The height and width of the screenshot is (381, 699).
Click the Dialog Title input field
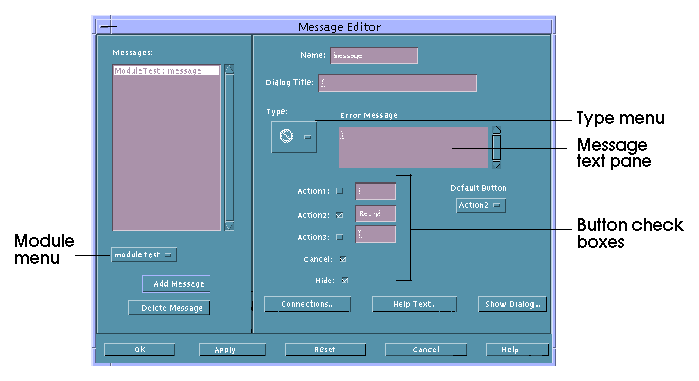(397, 83)
